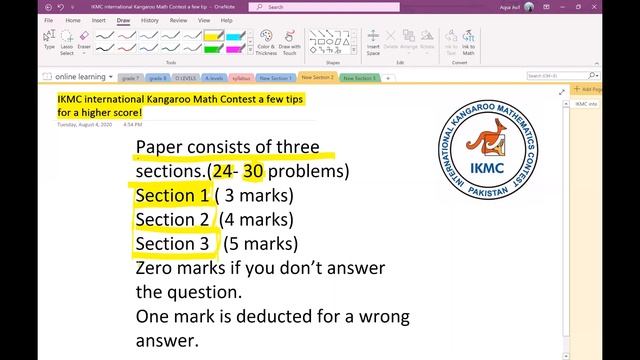Select the Type tool
This screenshot has height=360, width=640.
(x=49, y=40)
